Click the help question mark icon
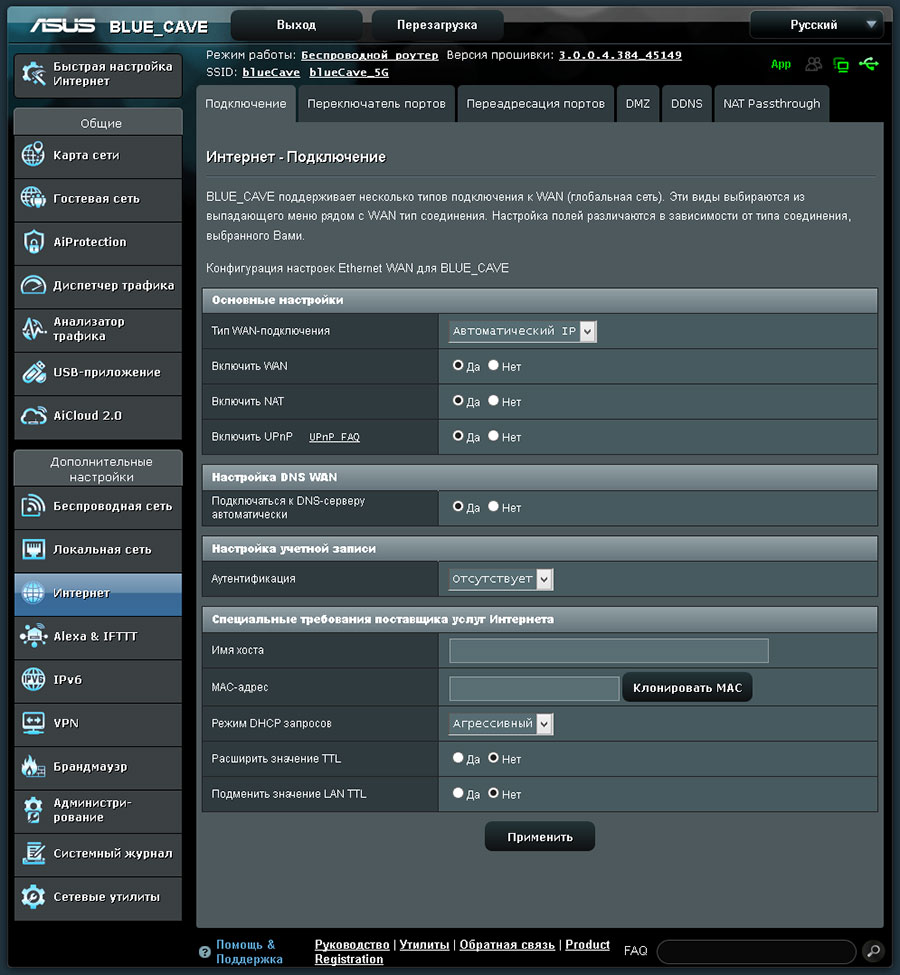 click(x=205, y=952)
